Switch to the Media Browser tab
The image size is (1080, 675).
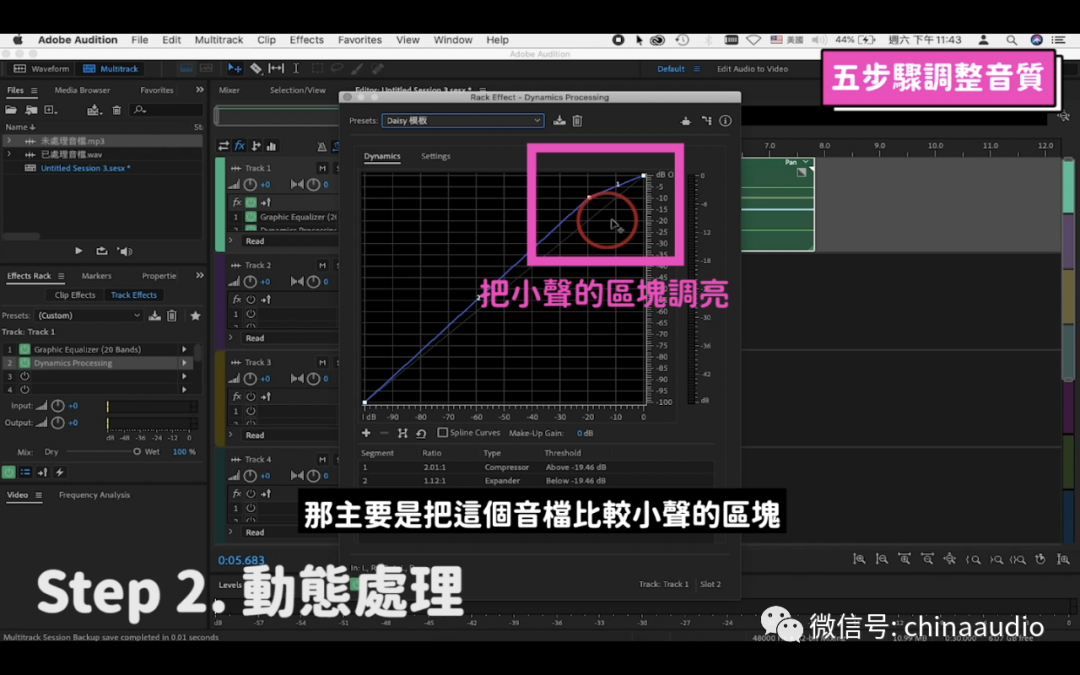[82, 90]
